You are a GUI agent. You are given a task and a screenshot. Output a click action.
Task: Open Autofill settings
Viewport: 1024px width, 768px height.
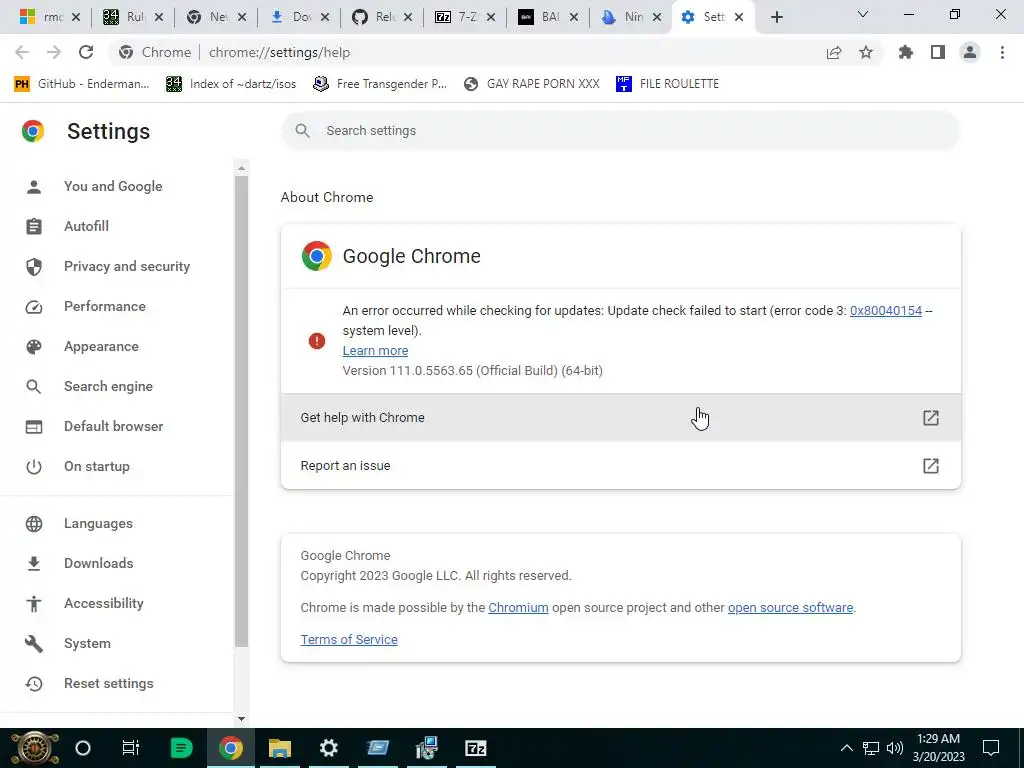(86, 227)
